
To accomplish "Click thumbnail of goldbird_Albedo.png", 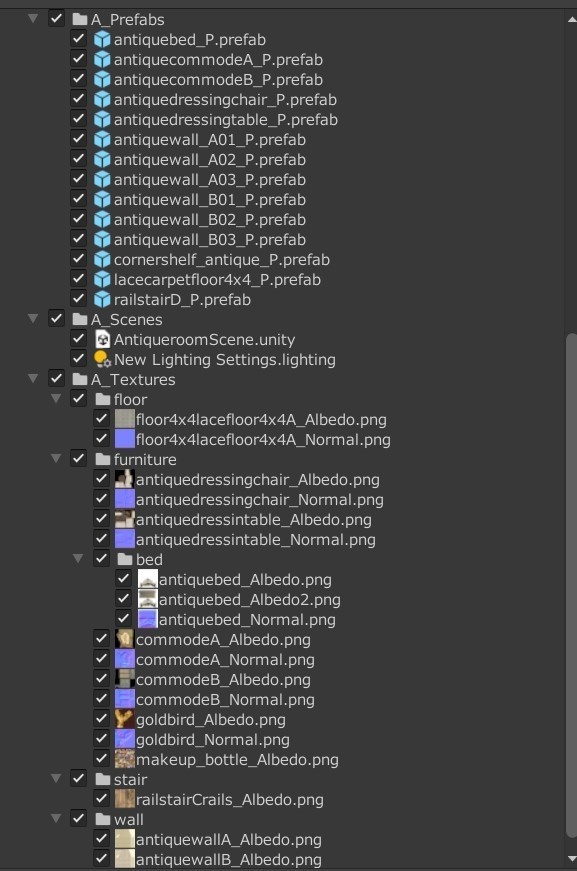I will tap(124, 719).
